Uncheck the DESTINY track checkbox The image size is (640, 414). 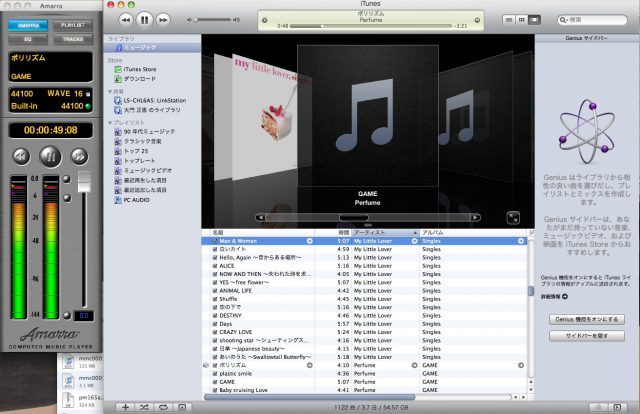215,316
